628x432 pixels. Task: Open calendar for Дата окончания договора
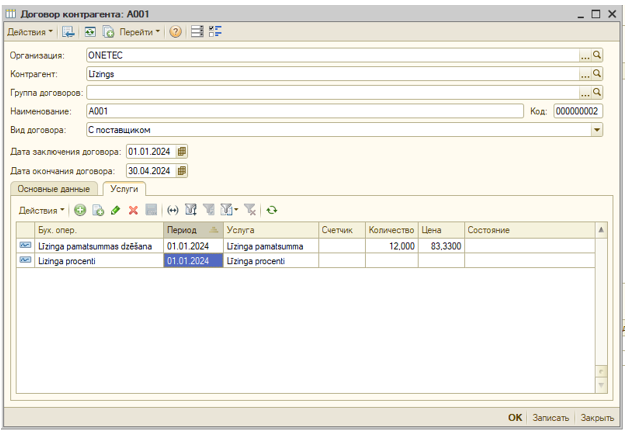pos(182,171)
